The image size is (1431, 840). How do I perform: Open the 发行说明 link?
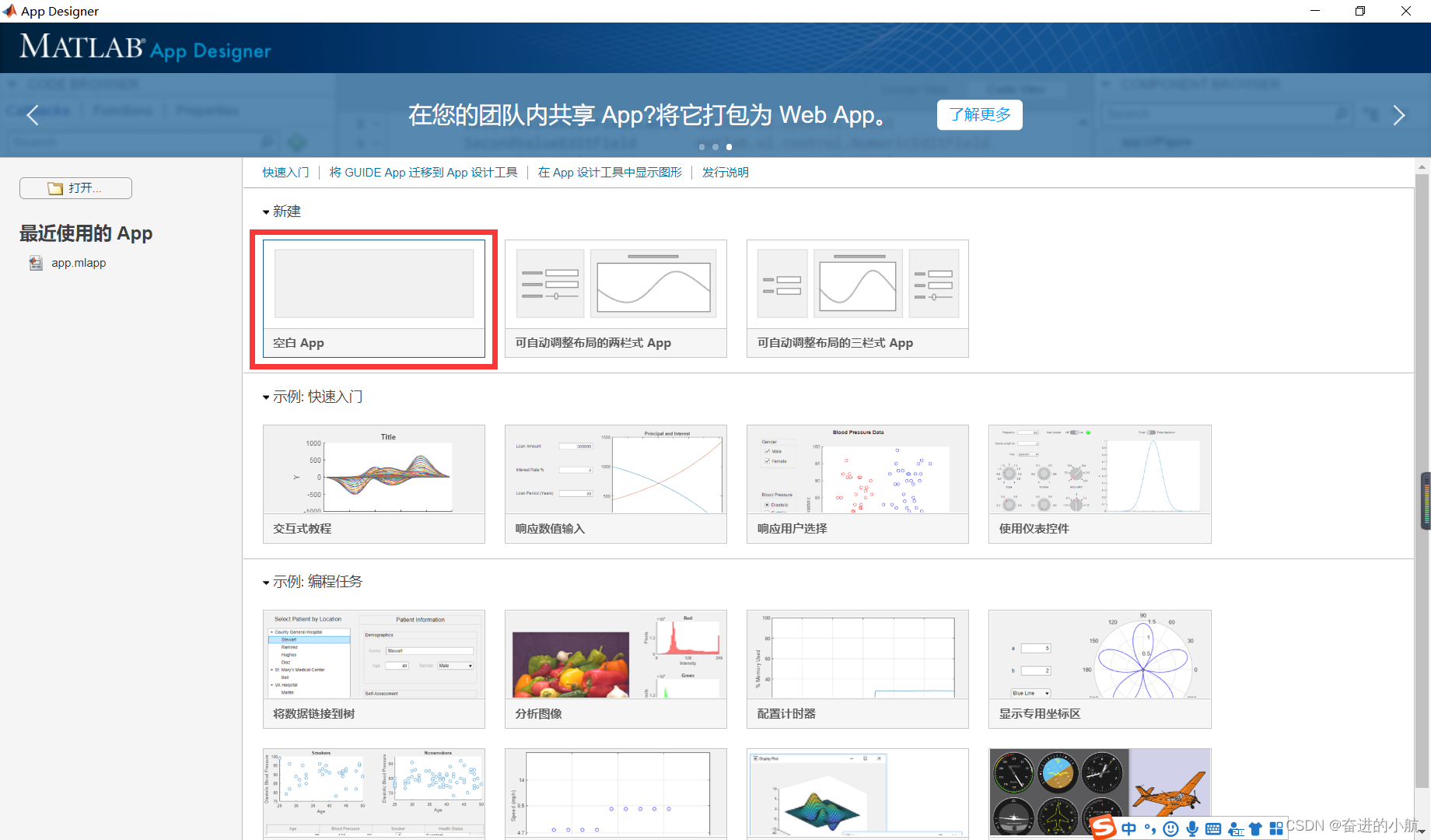point(725,173)
